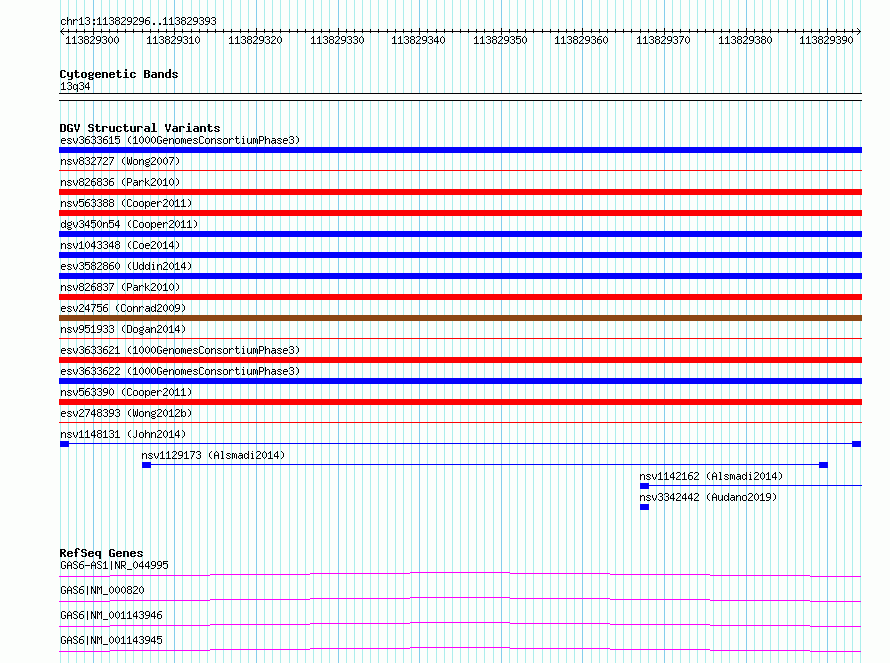Click magenta line under GAS6|NM_001143946
The height and width of the screenshot is (663, 890).
[x=460, y=624]
